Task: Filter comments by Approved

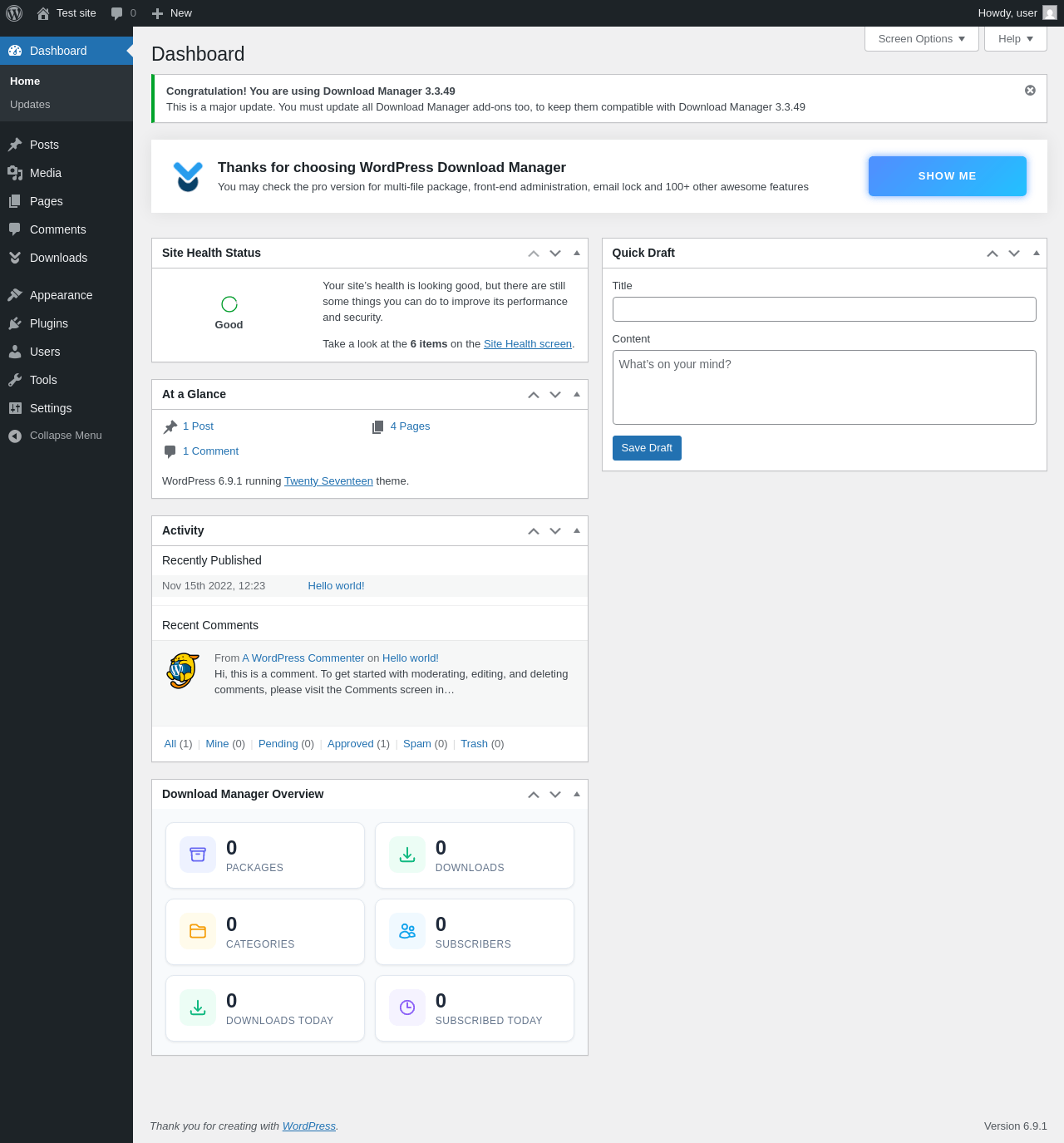Action: (x=351, y=744)
